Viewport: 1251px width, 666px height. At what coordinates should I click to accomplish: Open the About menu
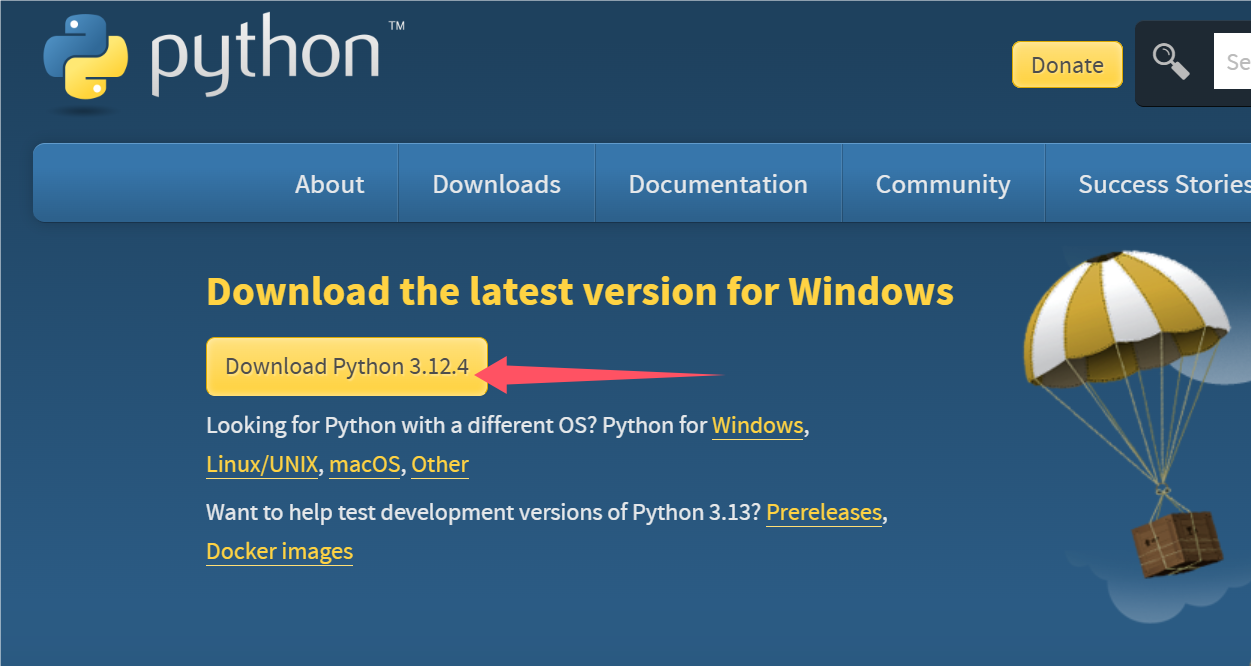pos(329,184)
